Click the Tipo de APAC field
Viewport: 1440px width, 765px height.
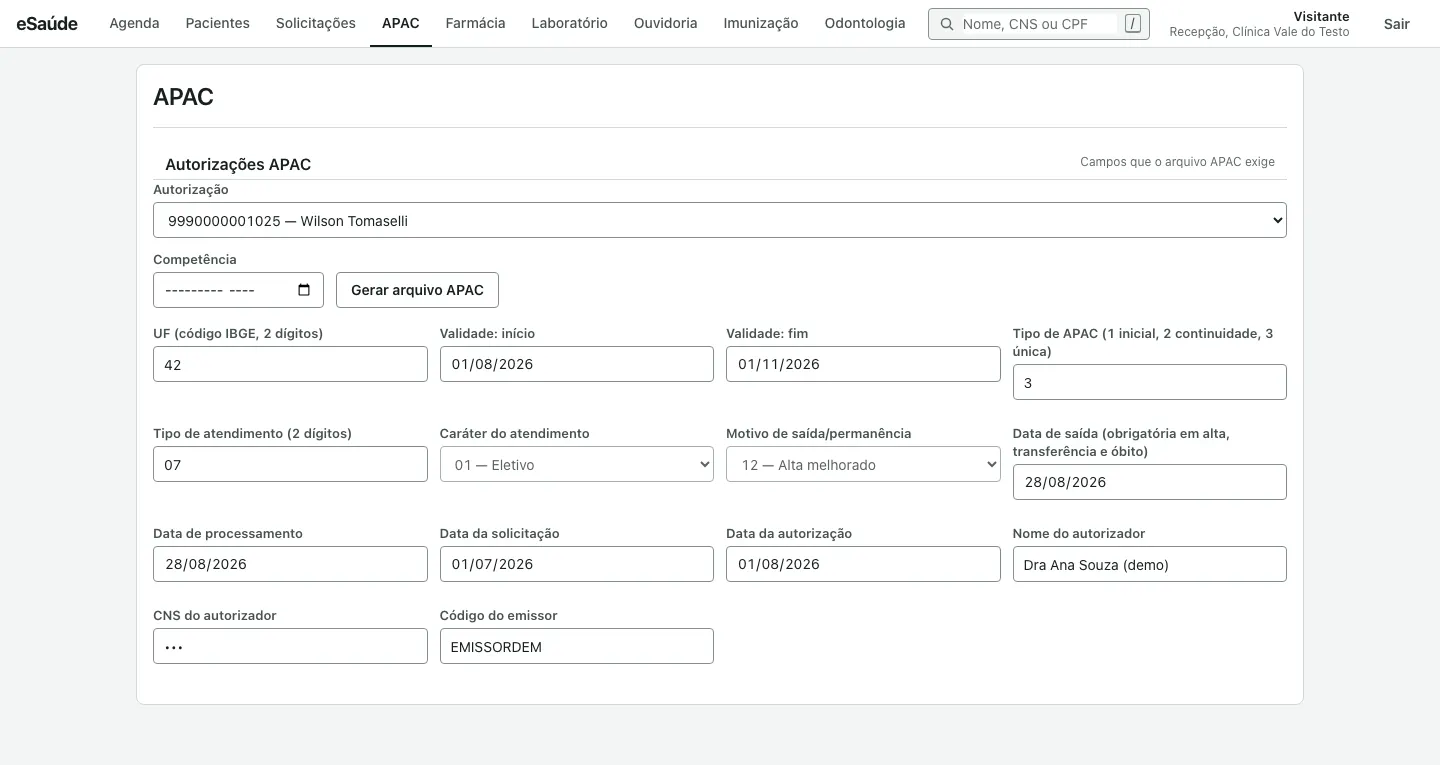1150,382
